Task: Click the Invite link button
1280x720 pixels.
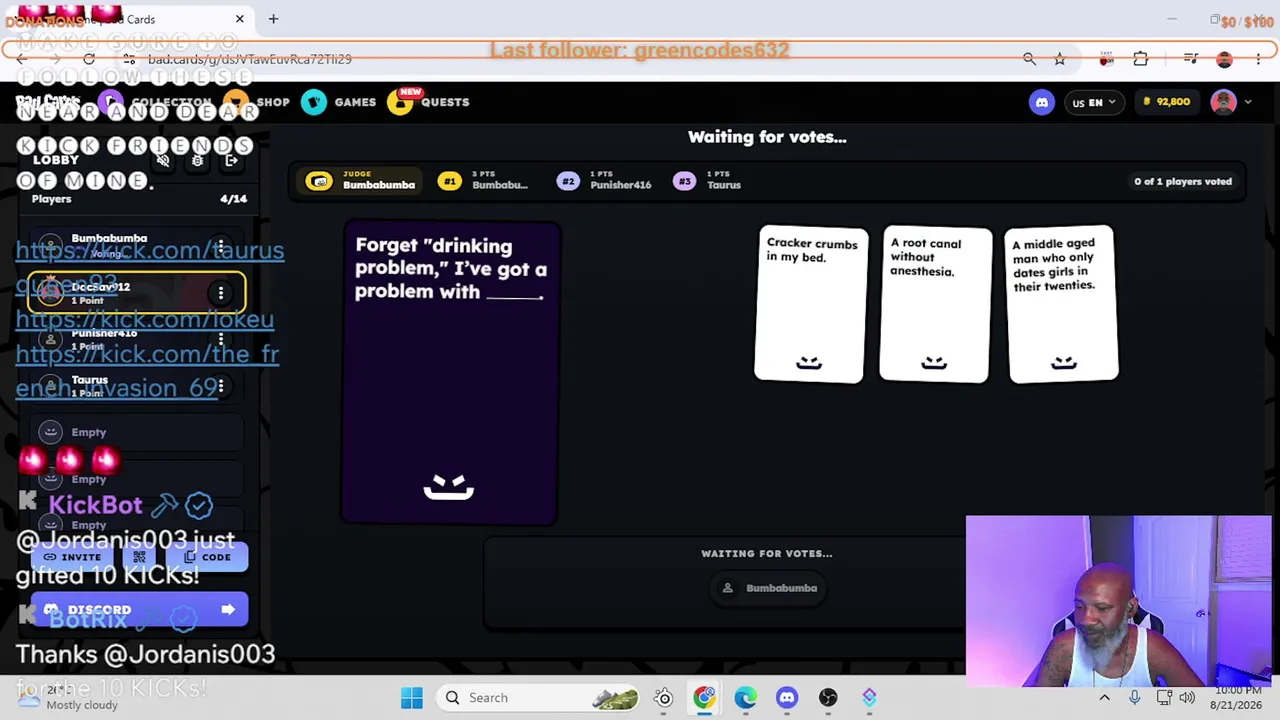Action: (x=73, y=557)
